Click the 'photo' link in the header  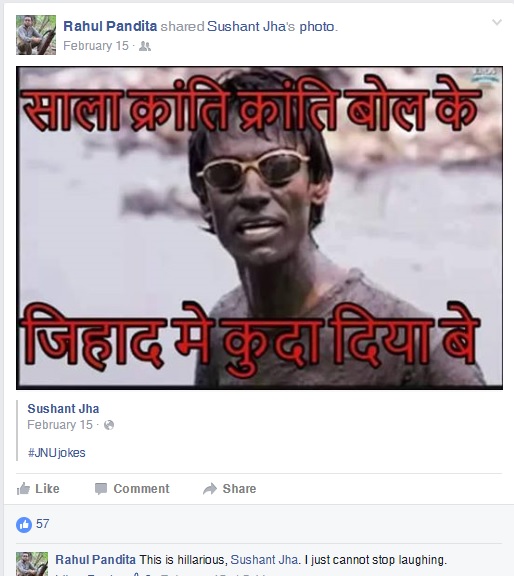point(317,27)
